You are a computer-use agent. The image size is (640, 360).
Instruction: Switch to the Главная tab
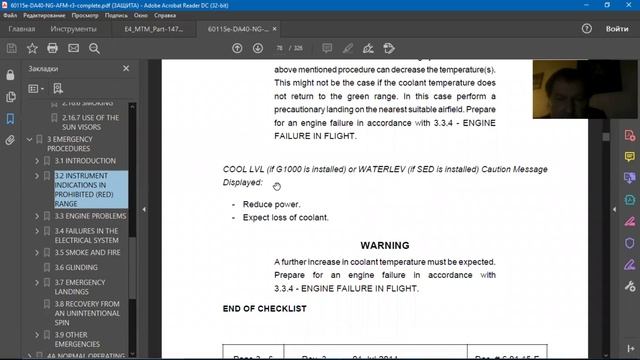pos(22,29)
